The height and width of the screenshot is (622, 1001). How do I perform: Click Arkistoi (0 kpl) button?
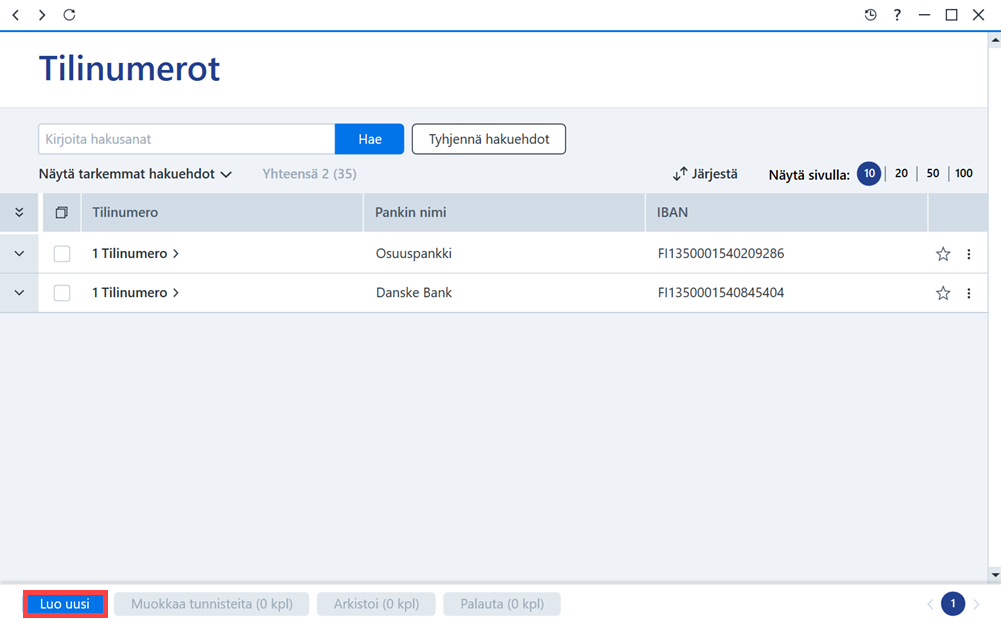(x=377, y=604)
